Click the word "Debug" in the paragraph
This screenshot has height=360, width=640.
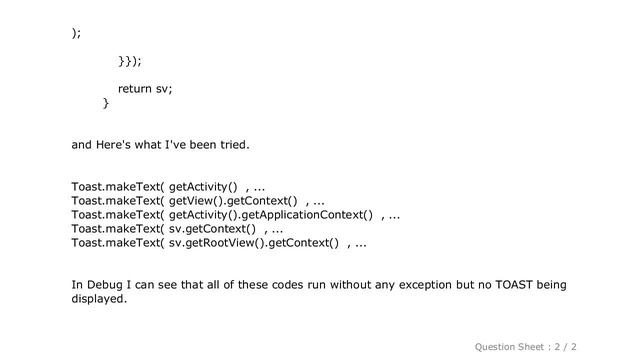(104, 284)
